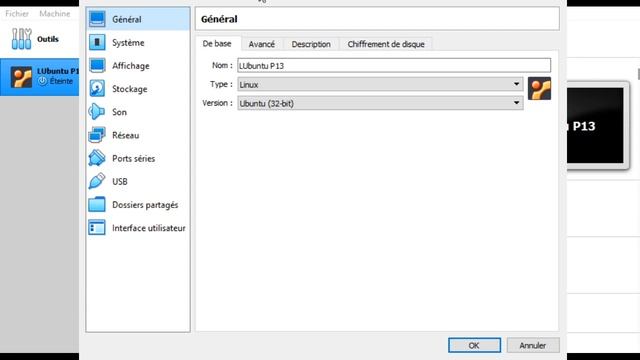Open the Machine menu
This screenshot has height=360, width=640.
pyautogui.click(x=55, y=13)
